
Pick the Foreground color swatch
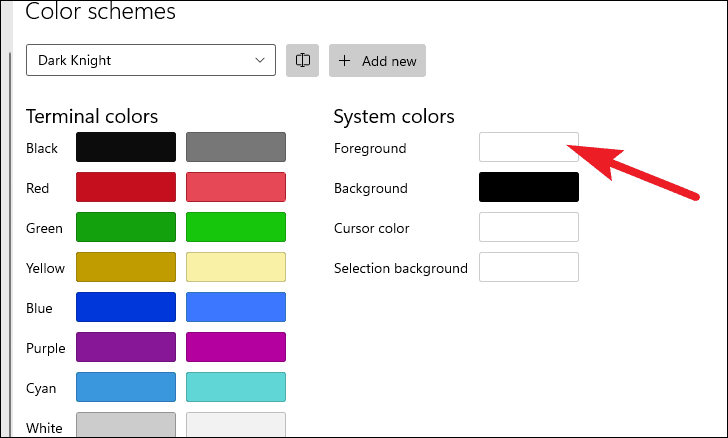pos(529,147)
